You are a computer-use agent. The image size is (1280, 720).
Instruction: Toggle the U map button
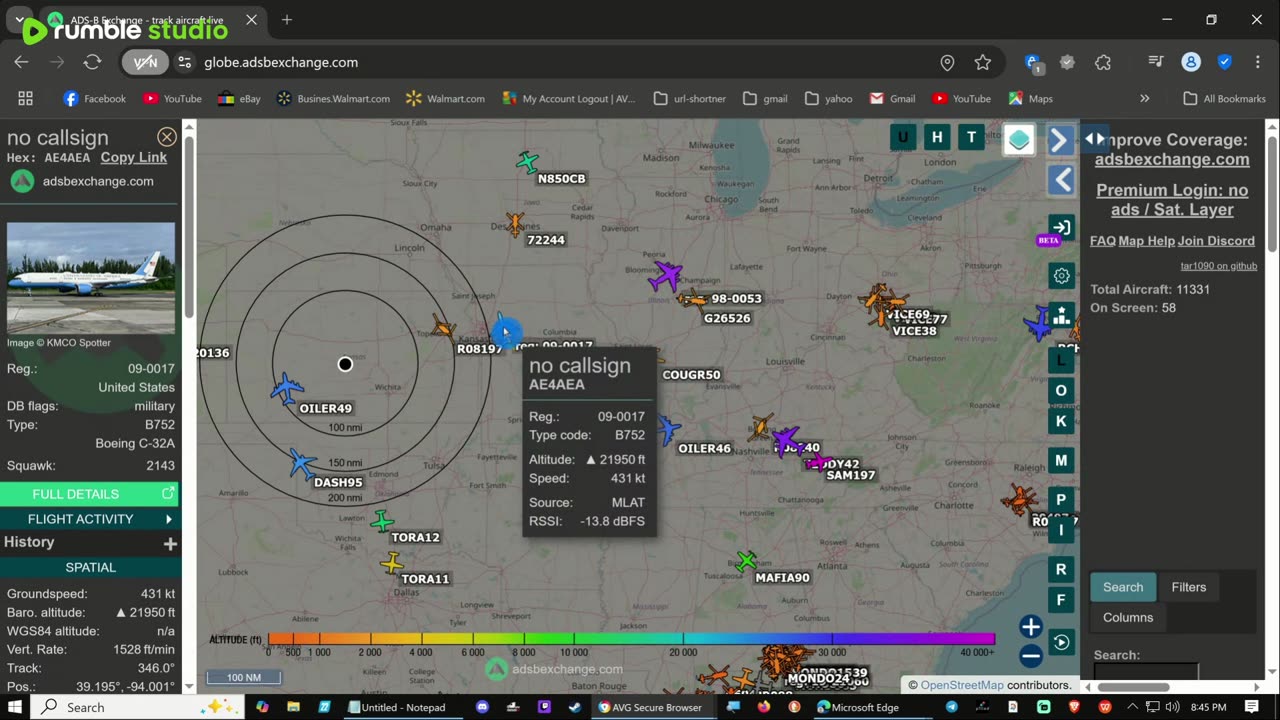click(x=903, y=138)
